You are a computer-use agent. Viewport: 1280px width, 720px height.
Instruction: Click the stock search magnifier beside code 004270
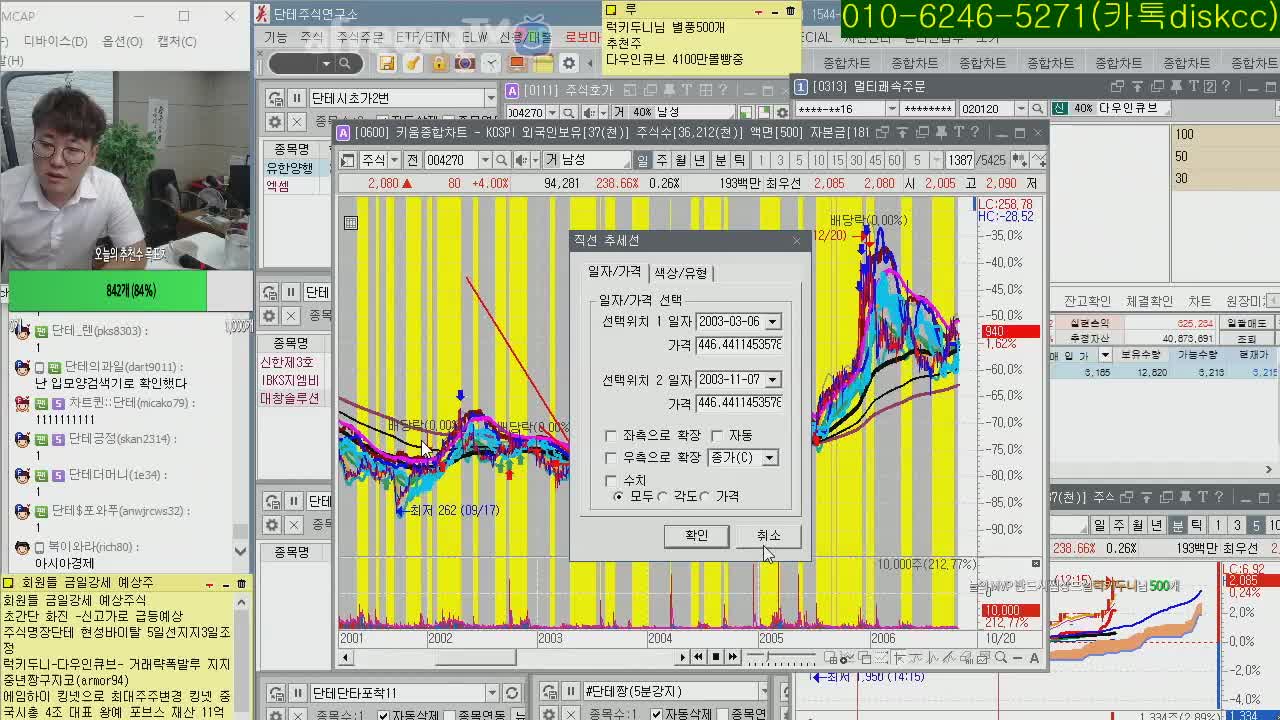click(x=502, y=160)
